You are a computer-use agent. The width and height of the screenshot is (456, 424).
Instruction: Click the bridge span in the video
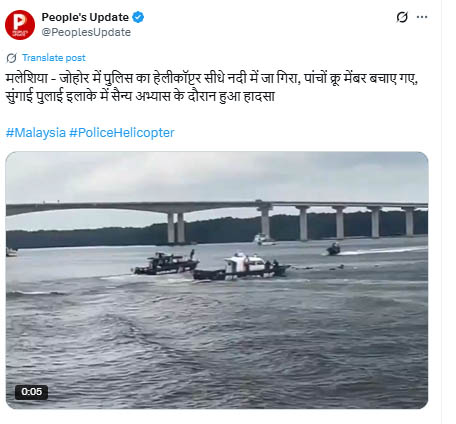[217, 207]
